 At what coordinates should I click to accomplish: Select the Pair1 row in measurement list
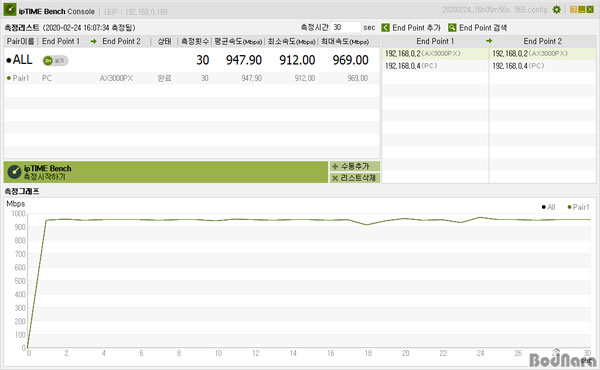point(191,78)
